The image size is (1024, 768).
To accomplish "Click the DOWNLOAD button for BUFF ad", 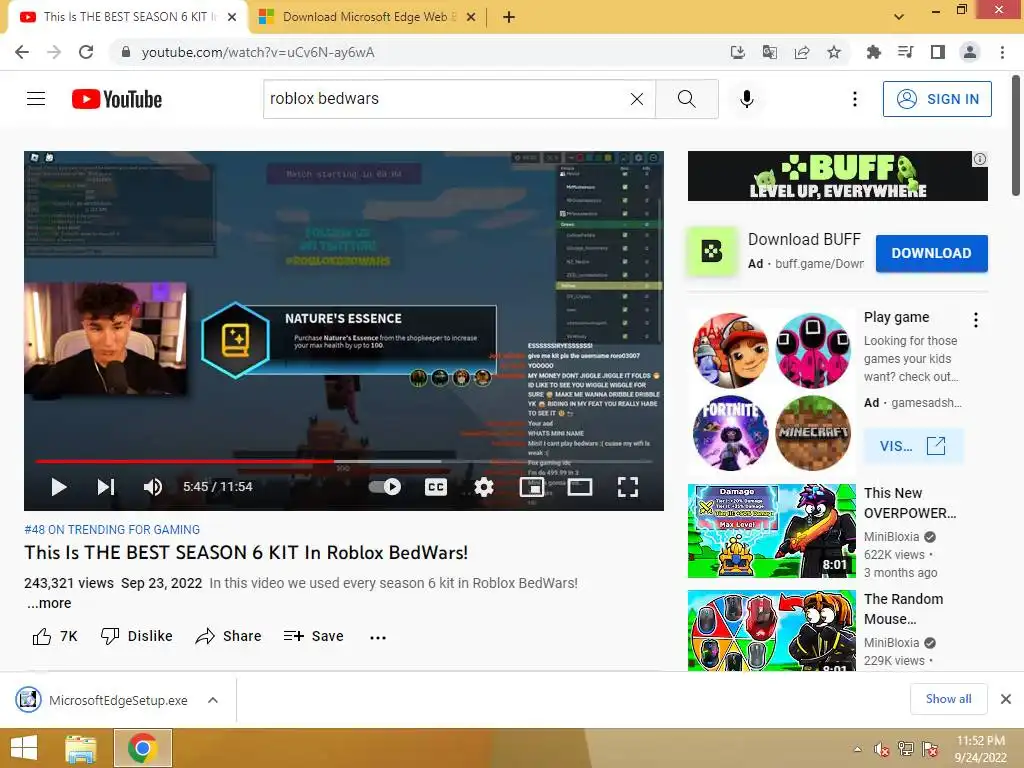I will [931, 253].
